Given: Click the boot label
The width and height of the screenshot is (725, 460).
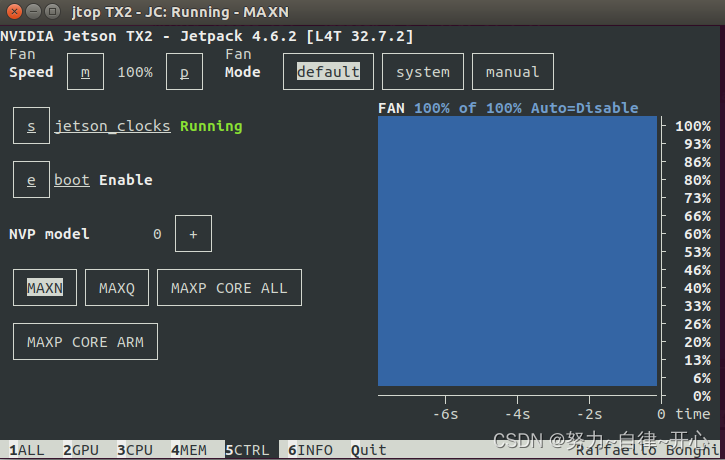Looking at the screenshot, I should click(x=72, y=180).
